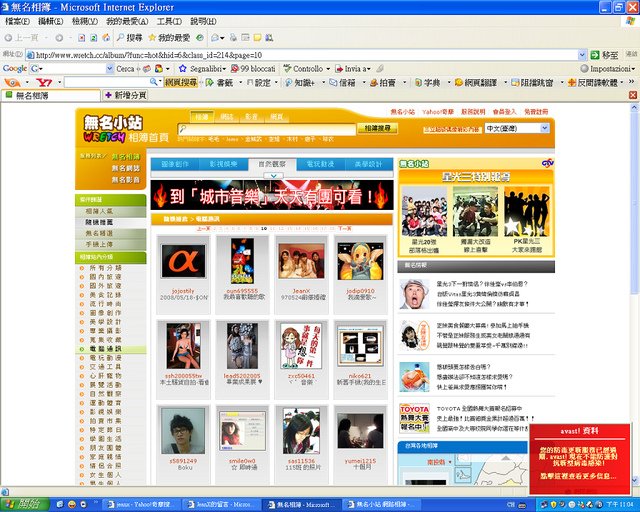
Task: Open the 我的最愛(A) menu
Action: (127, 21)
